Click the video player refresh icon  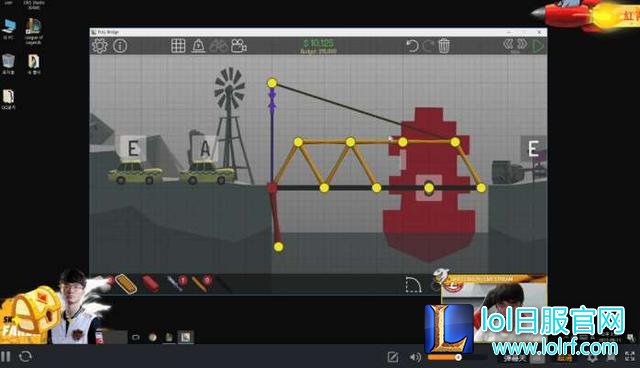[25, 357]
